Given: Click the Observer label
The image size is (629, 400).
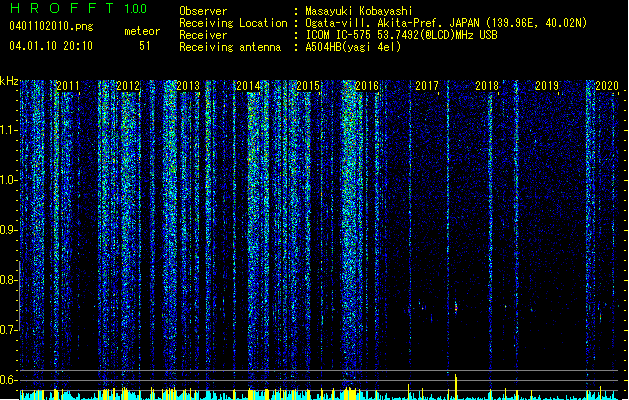Looking at the screenshot, I should tap(203, 11).
